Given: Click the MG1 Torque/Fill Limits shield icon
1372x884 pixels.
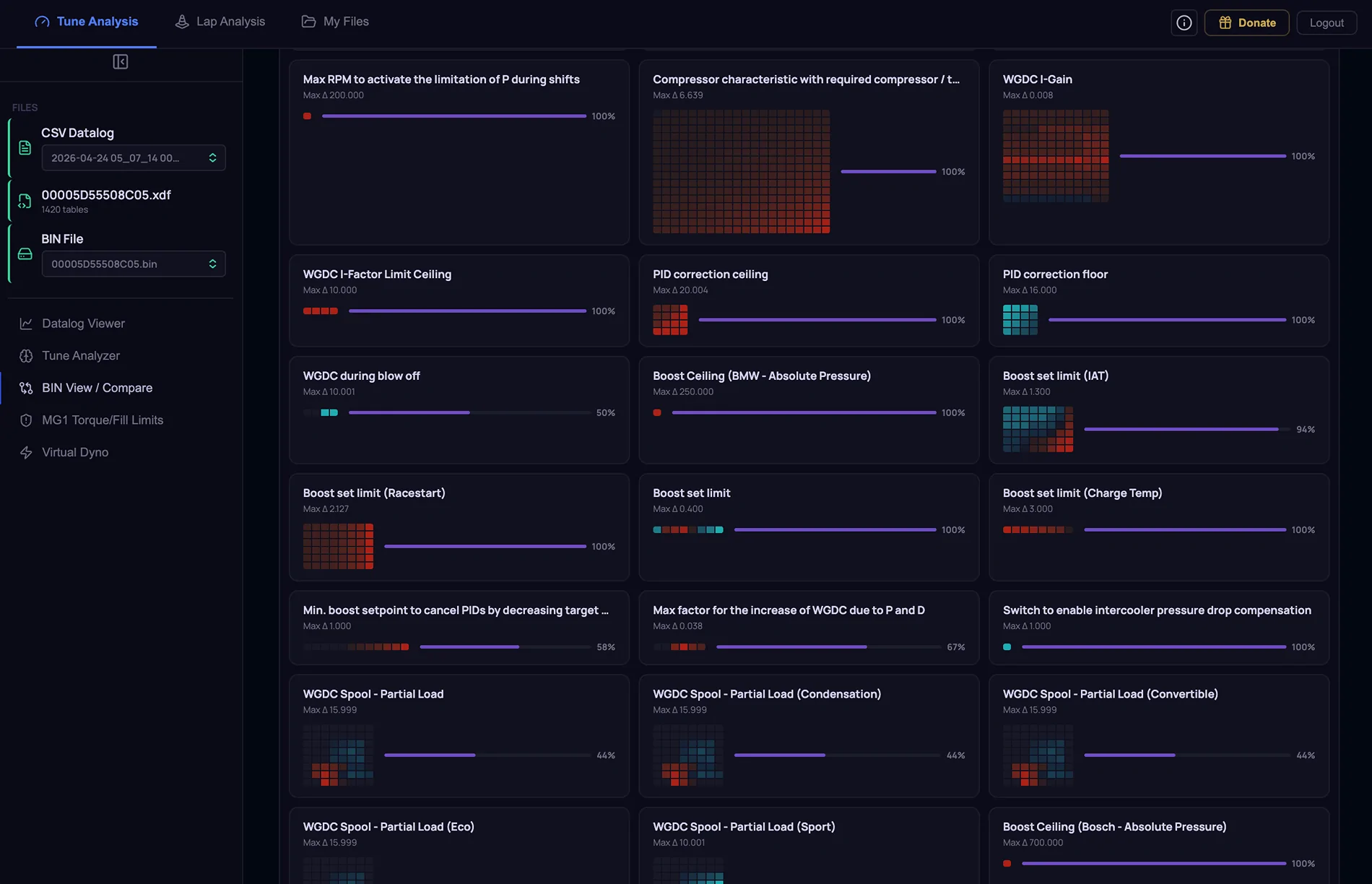Looking at the screenshot, I should [x=26, y=420].
